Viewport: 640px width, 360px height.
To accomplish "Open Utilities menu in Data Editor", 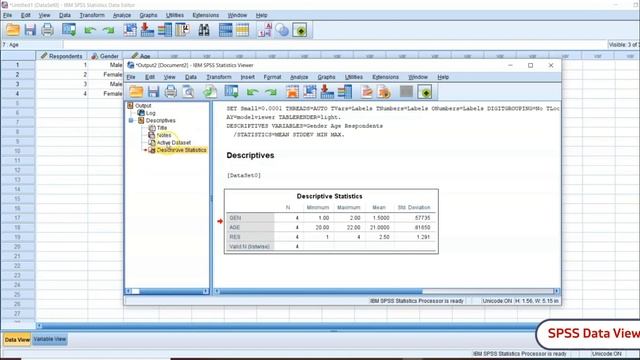I will (x=175, y=15).
